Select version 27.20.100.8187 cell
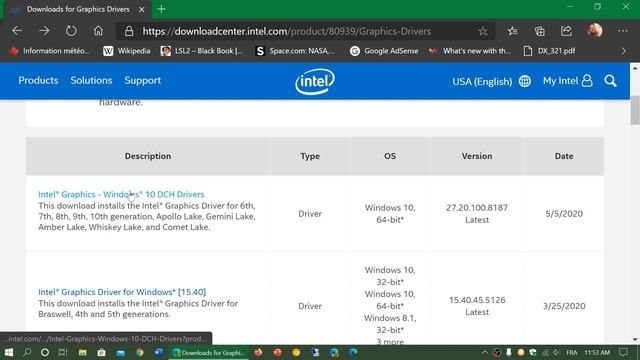This screenshot has height=360, width=640. click(x=477, y=213)
